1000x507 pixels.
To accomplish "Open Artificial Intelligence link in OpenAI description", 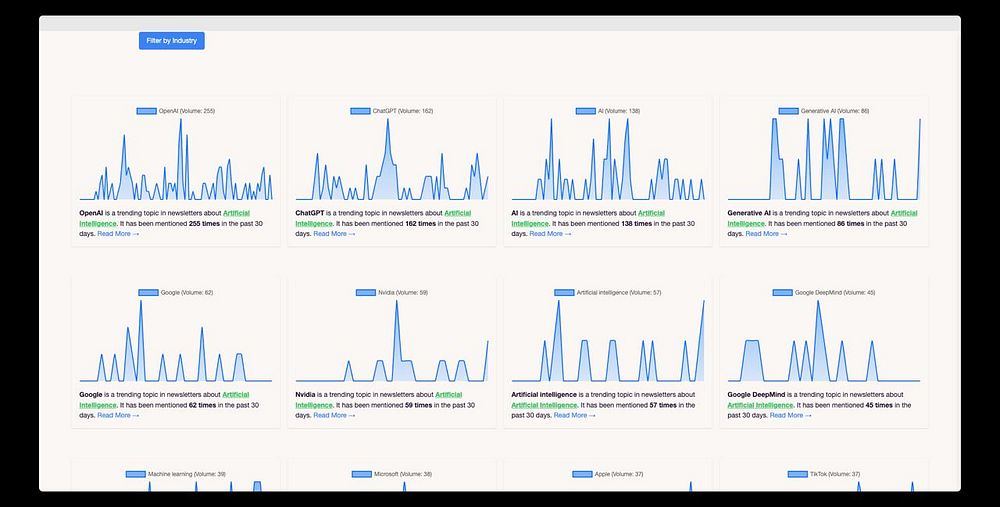I will [x=165, y=218].
